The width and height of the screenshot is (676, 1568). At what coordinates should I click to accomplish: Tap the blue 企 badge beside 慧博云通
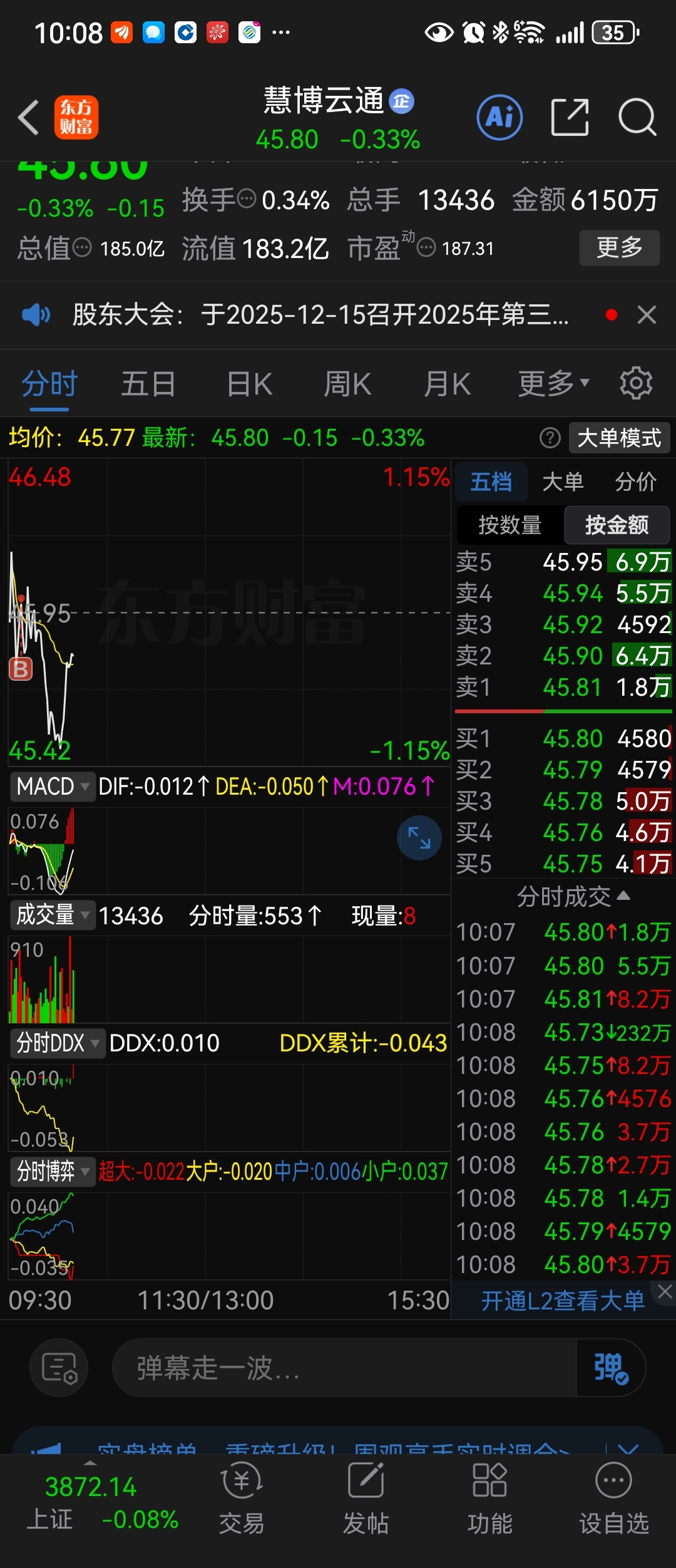click(401, 101)
